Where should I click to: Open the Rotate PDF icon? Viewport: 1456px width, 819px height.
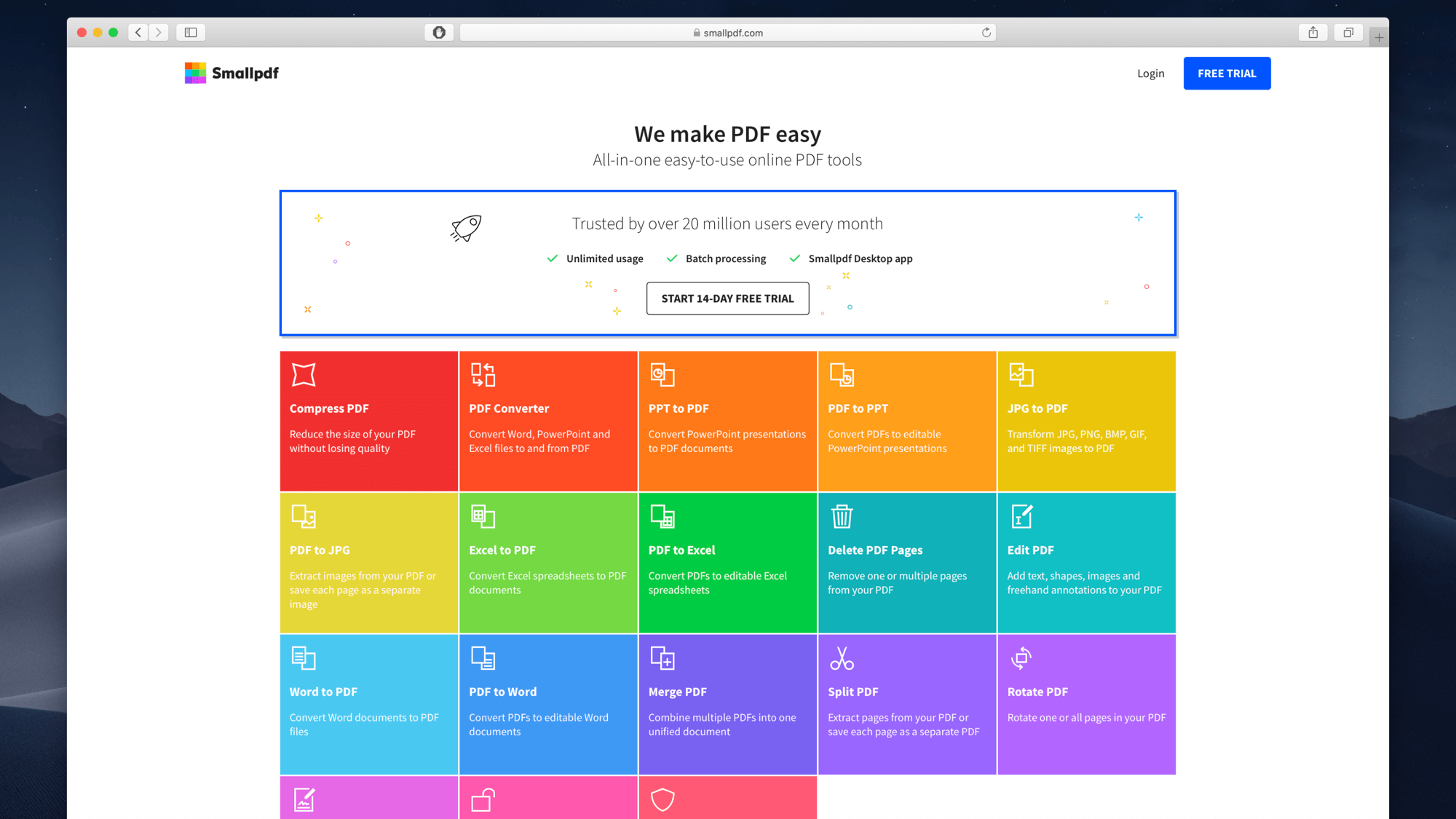1021,658
